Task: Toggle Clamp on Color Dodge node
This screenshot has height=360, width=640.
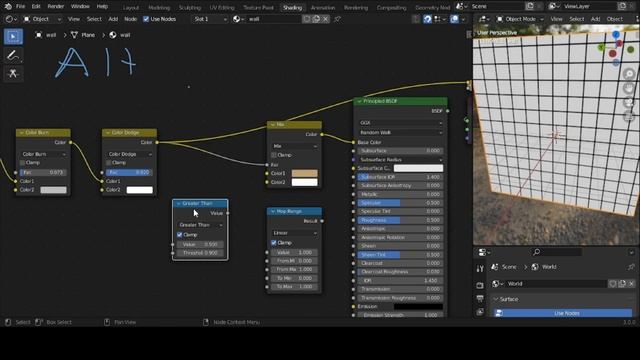Action: point(109,163)
